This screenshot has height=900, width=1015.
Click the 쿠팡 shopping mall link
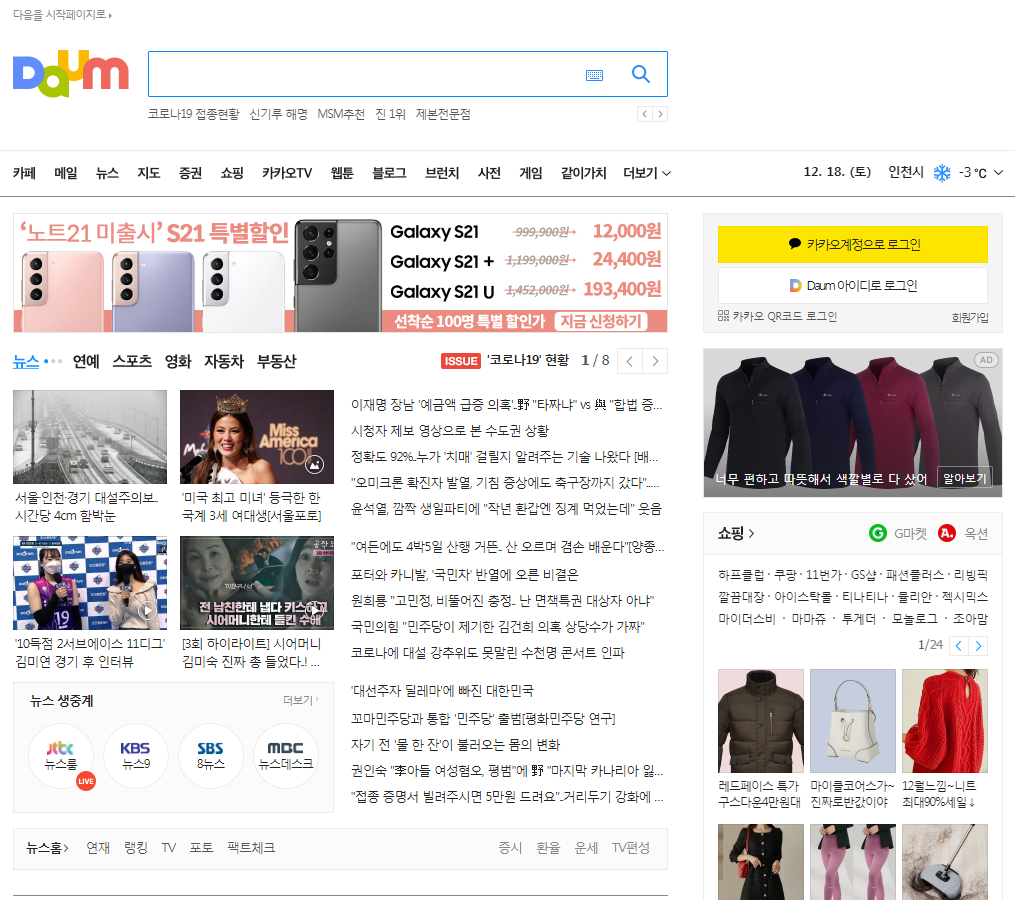tap(786, 575)
